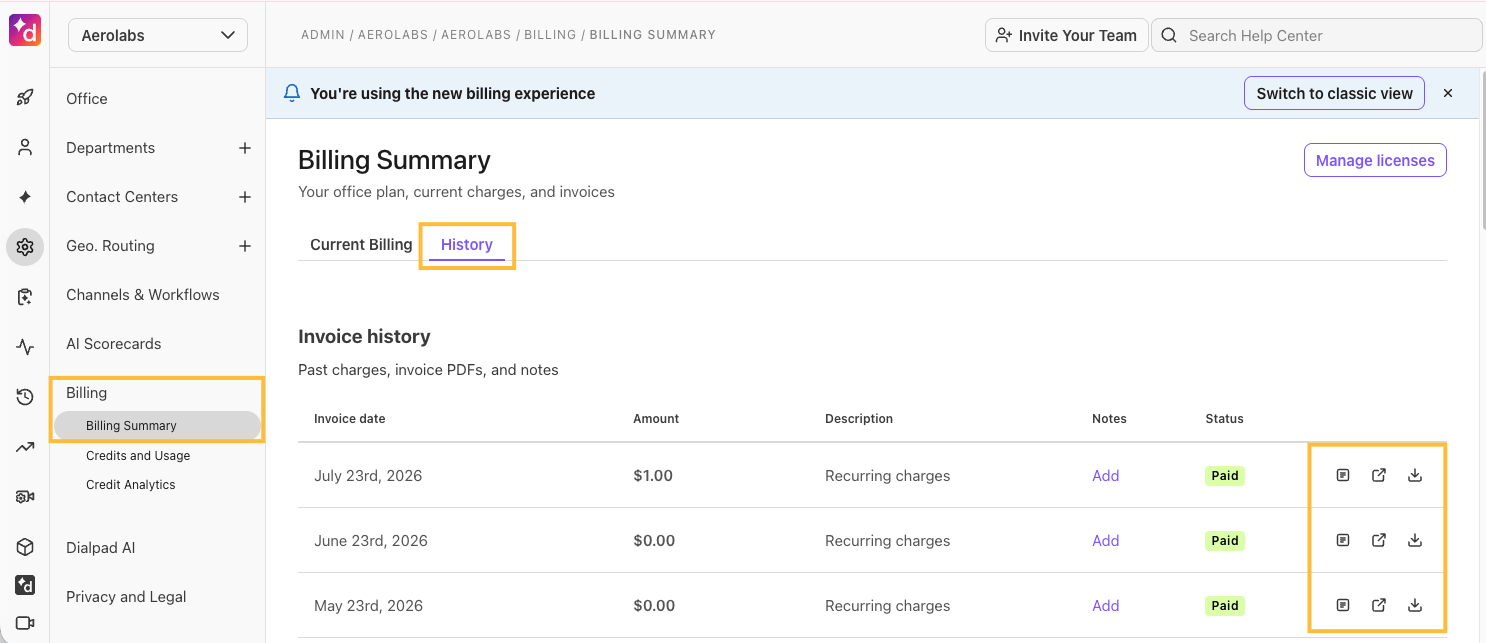Click BILLING in the breadcrumb
This screenshot has width=1486, height=643.
(x=550, y=34)
